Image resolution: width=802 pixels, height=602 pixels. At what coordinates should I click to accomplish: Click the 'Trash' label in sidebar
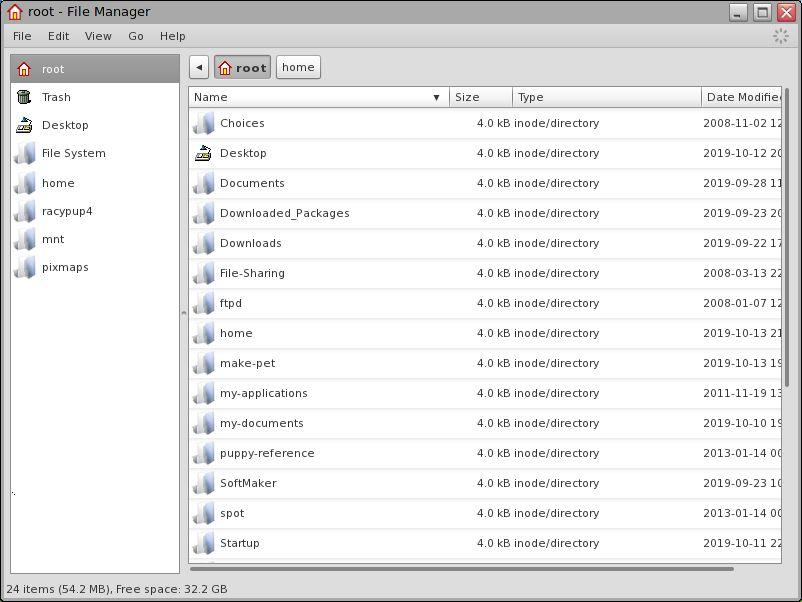pos(56,97)
